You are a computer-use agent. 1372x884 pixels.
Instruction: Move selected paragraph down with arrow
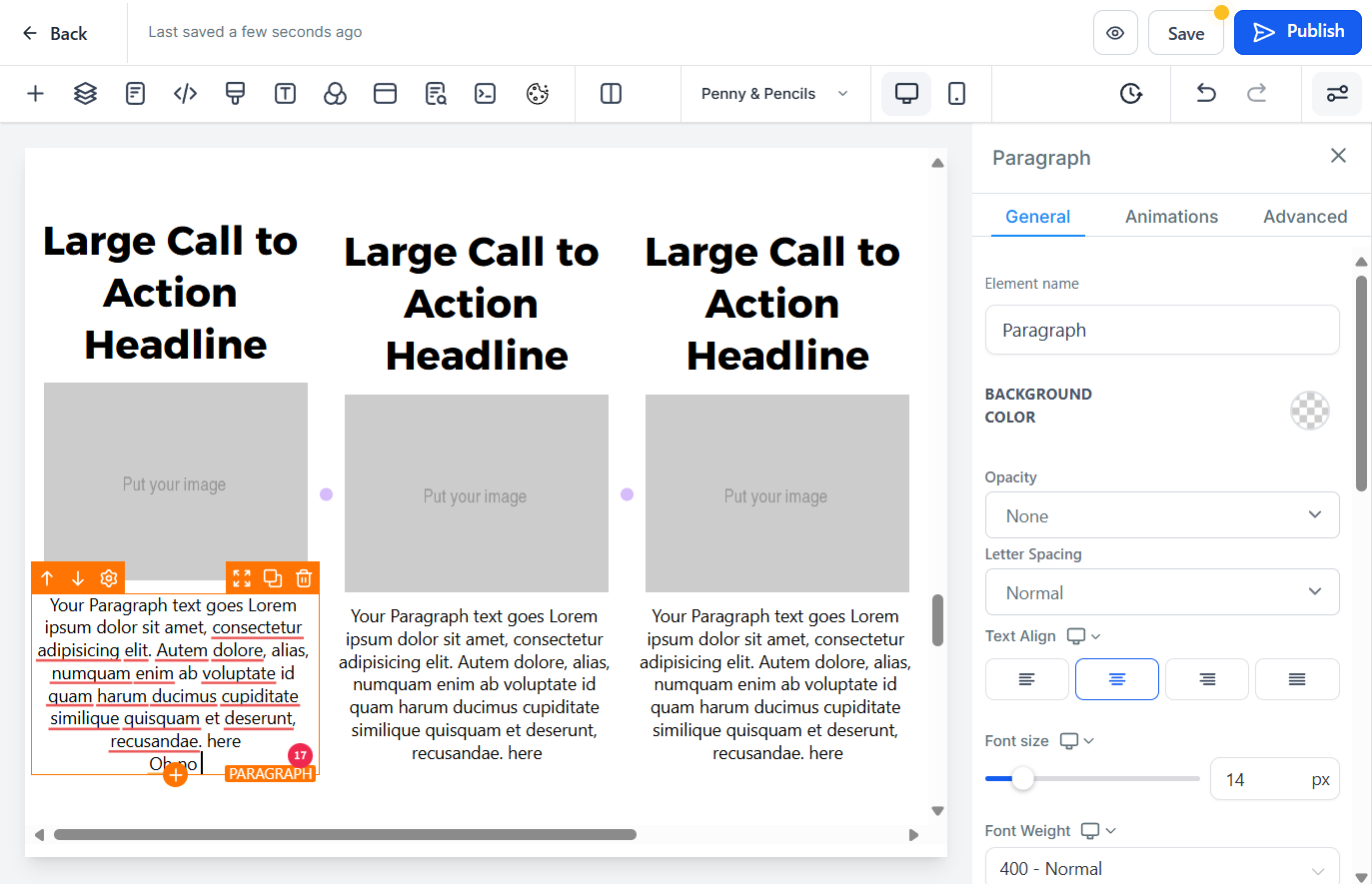(78, 578)
